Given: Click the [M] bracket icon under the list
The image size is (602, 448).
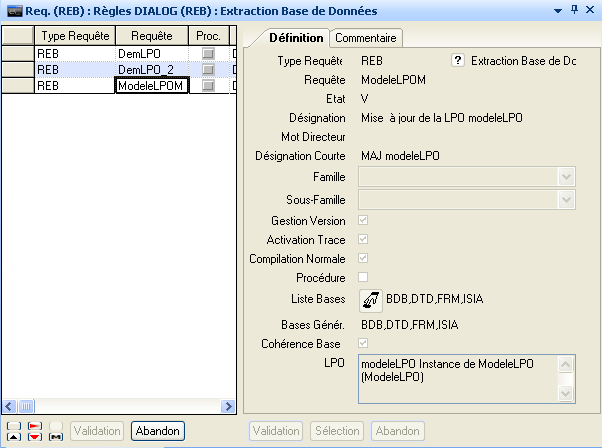Looking at the screenshot, I should pos(56,436).
